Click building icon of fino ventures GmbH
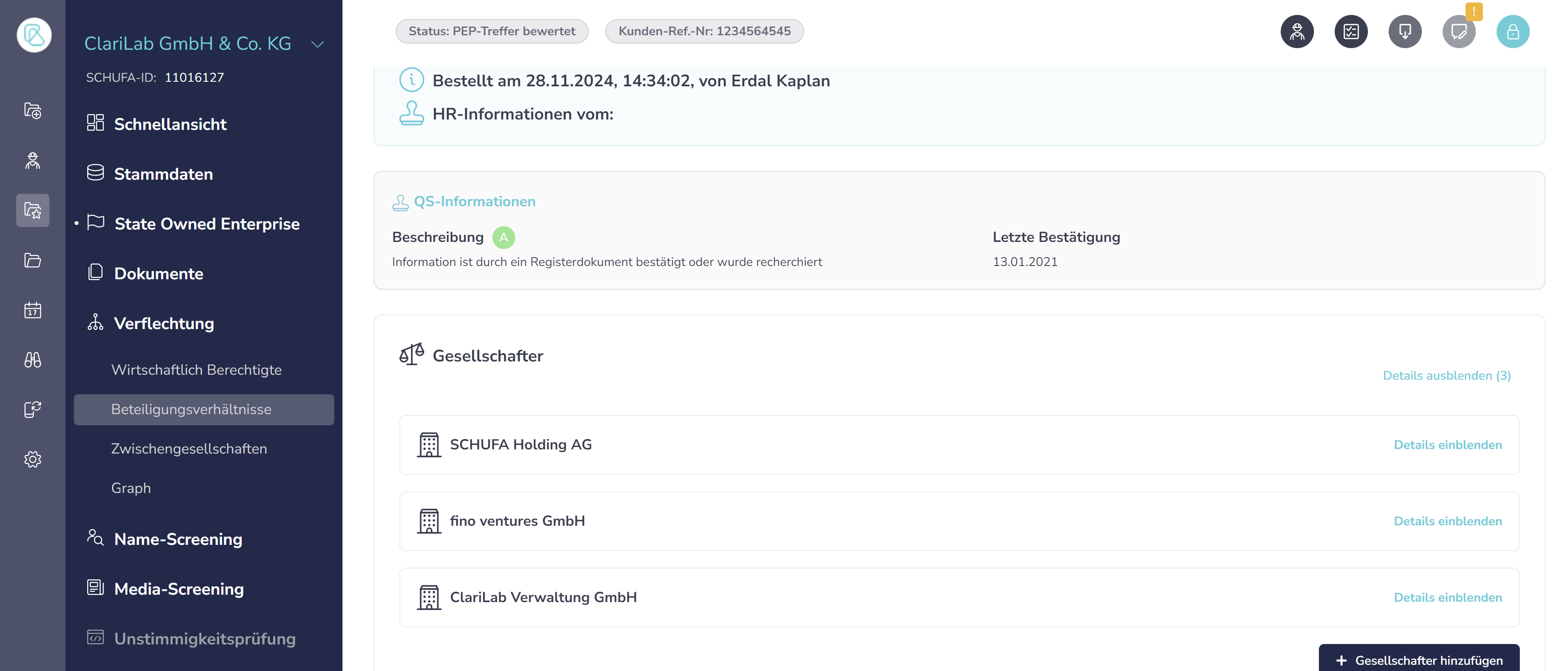Image resolution: width=1568 pixels, height=671 pixels. [429, 521]
